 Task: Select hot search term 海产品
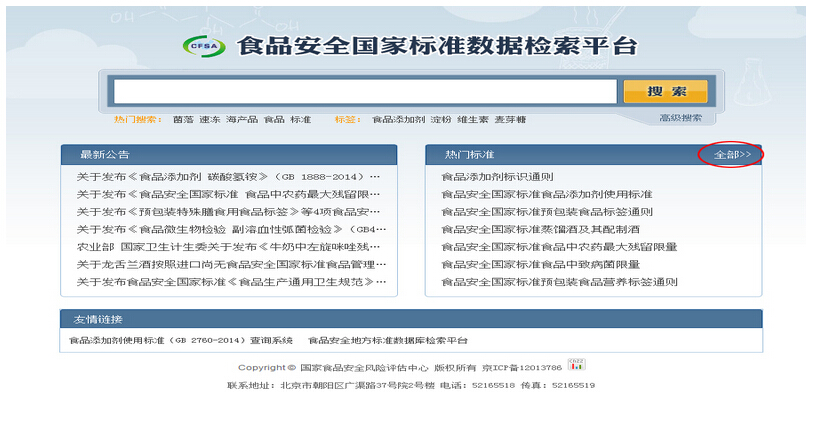(242, 119)
